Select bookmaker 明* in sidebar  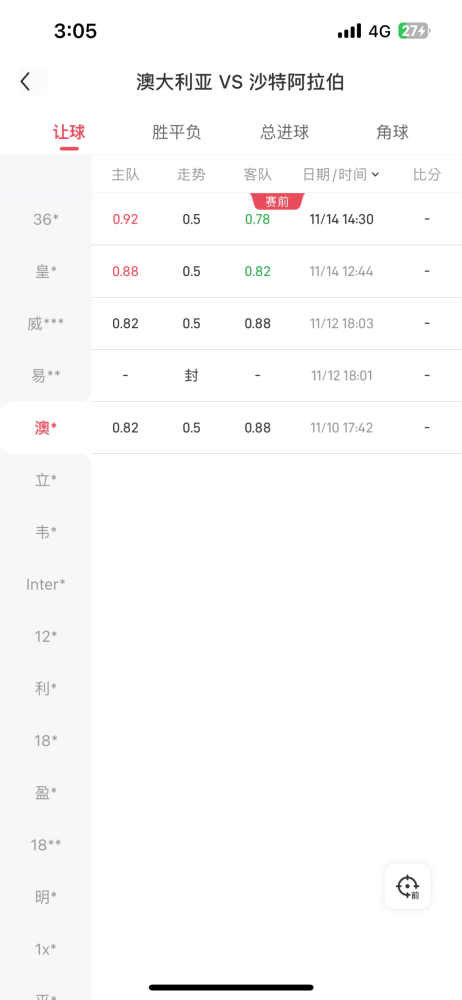(46, 897)
